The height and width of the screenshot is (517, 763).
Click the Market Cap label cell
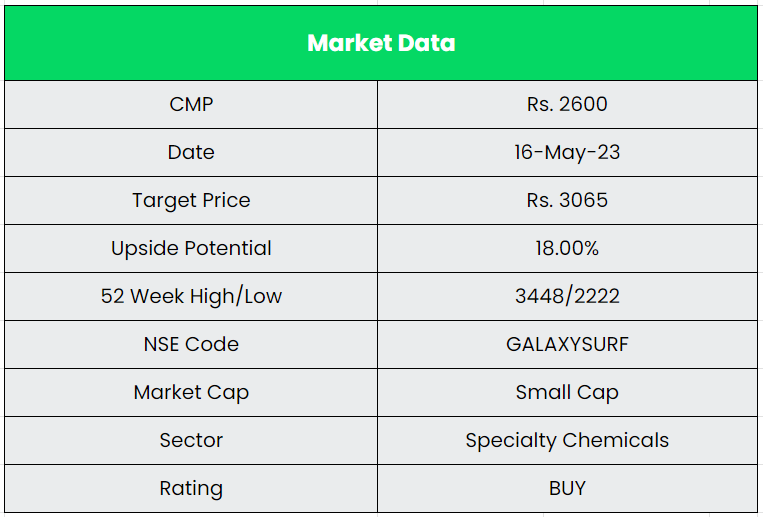pyautogui.click(x=191, y=392)
